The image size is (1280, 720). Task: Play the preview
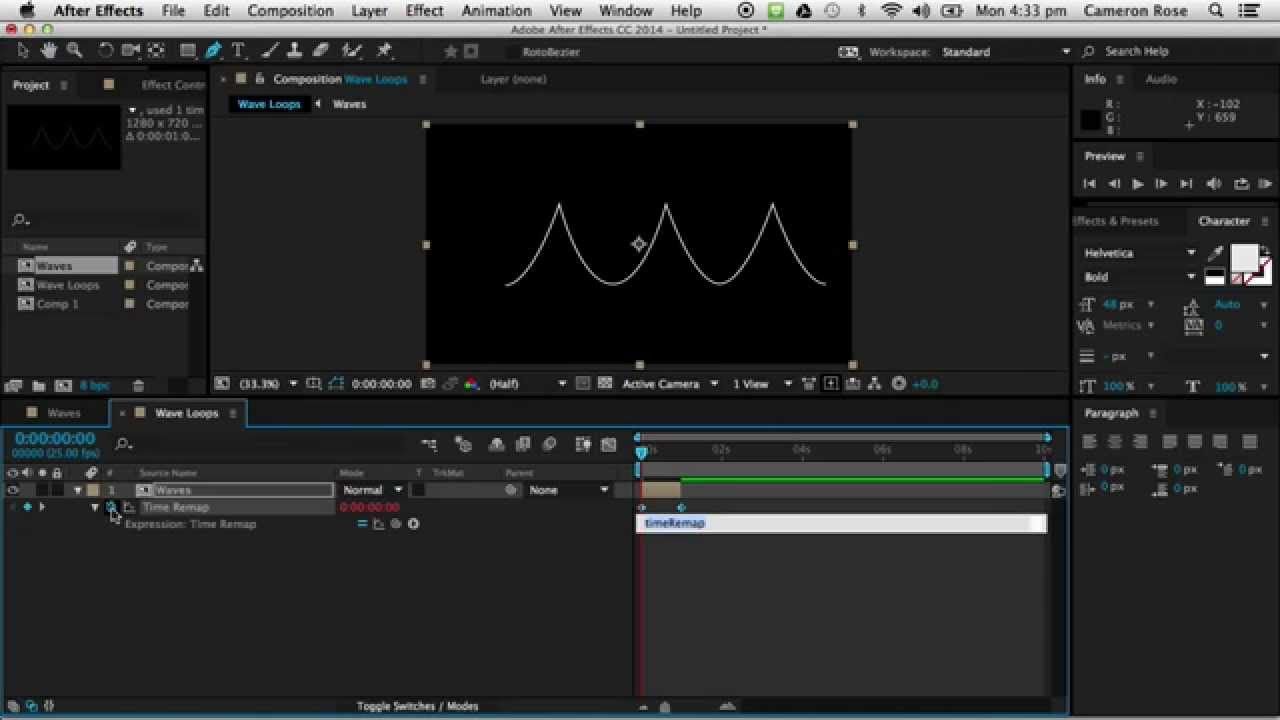tap(1137, 184)
